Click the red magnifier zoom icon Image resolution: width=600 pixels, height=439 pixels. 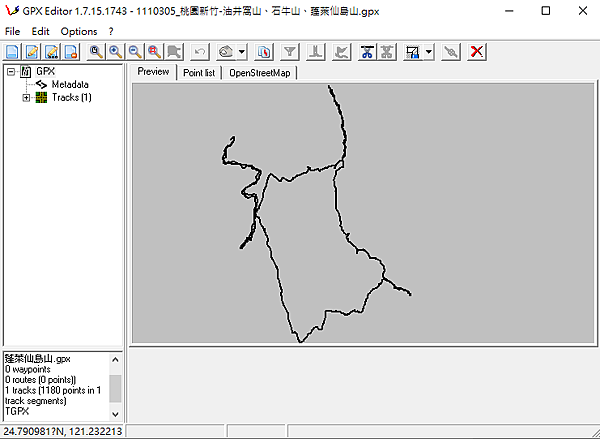[155, 52]
